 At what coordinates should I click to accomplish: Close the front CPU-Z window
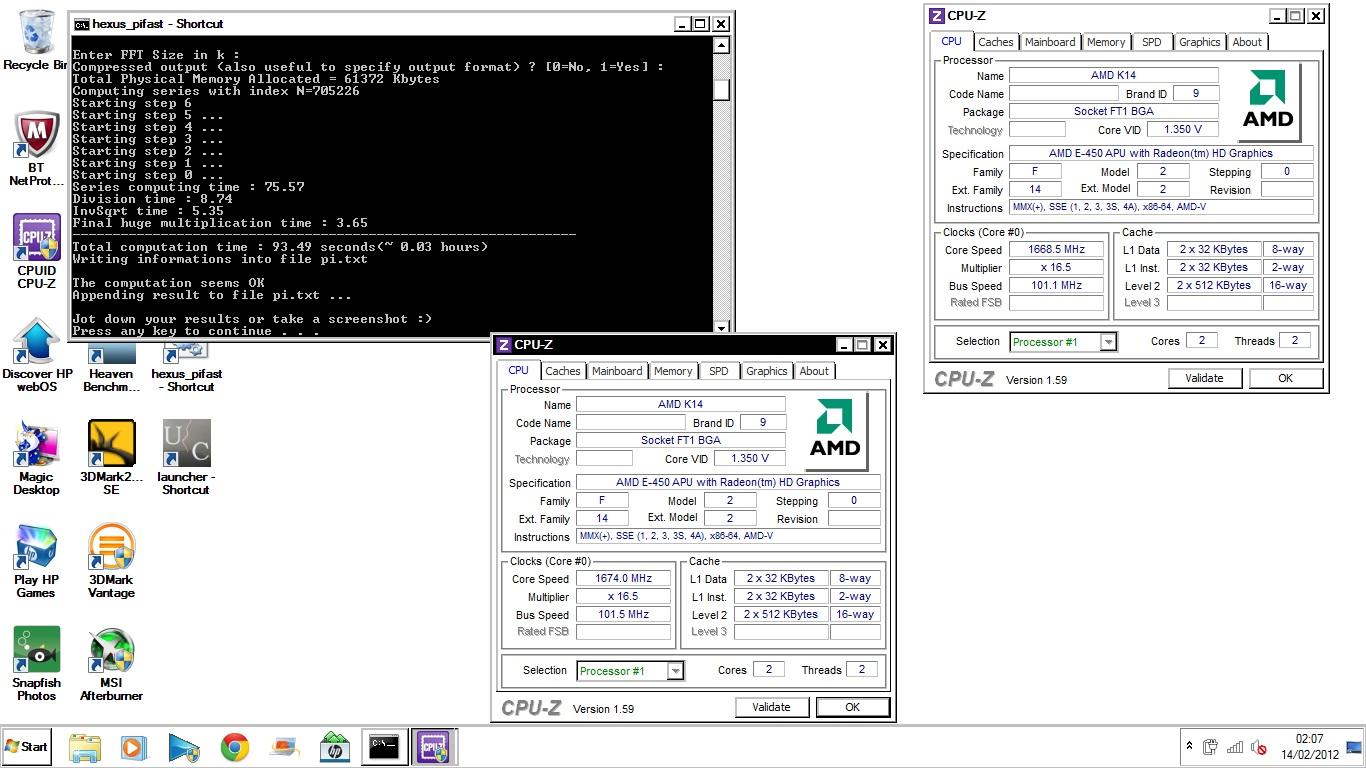[882, 345]
